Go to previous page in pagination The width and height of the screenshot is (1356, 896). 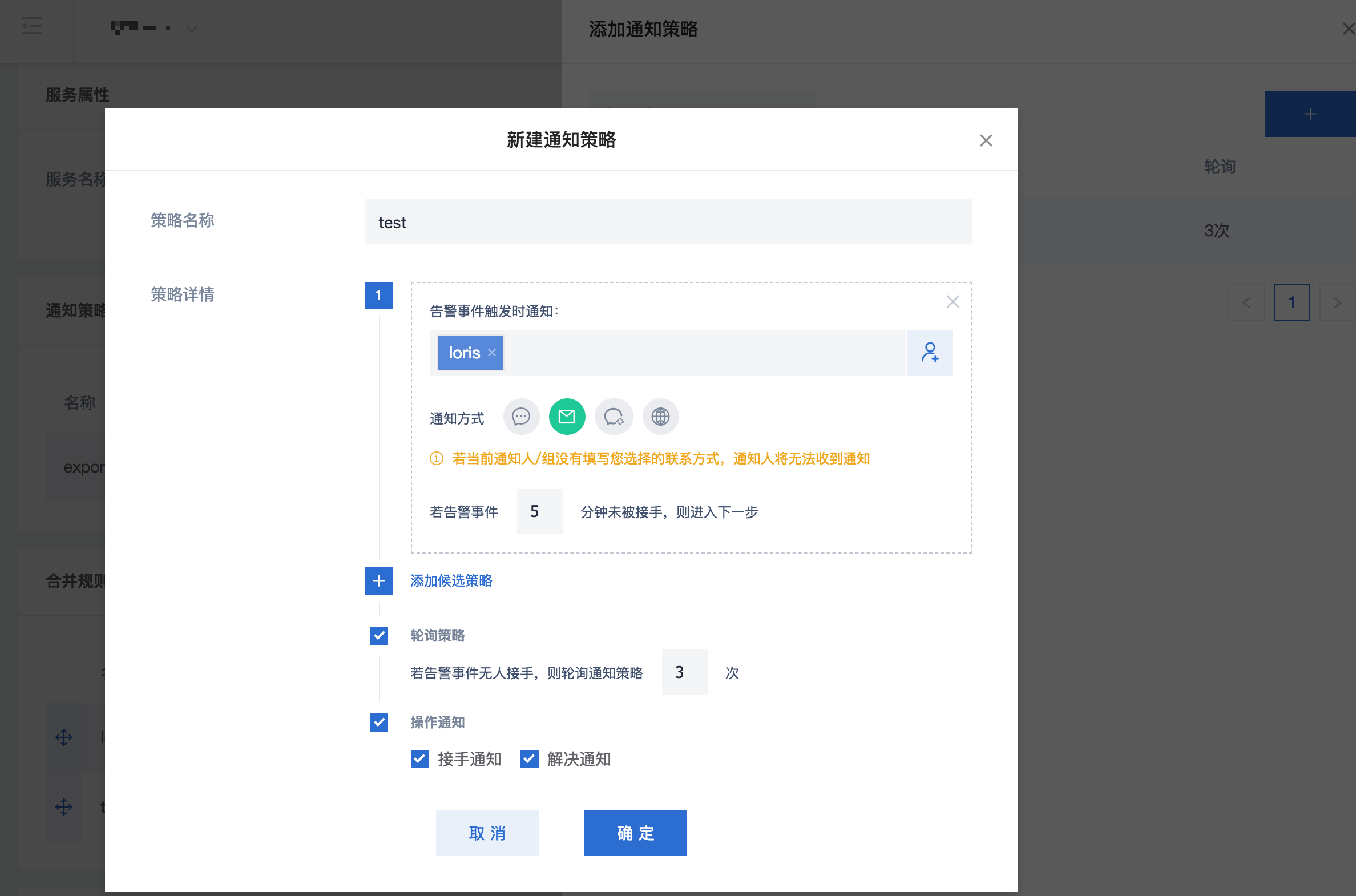1246,302
